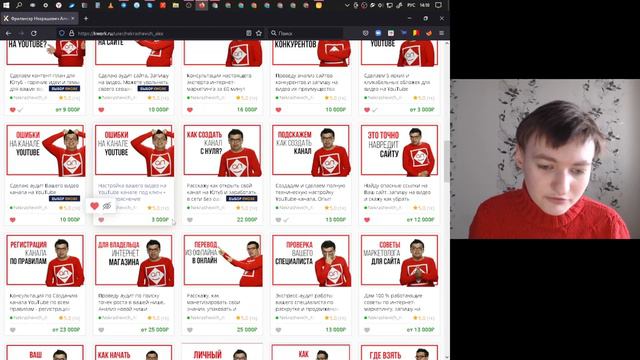This screenshot has height=360, width=640.
Task: Open seller name on Это точно навредит сайту card
Action: point(385,208)
